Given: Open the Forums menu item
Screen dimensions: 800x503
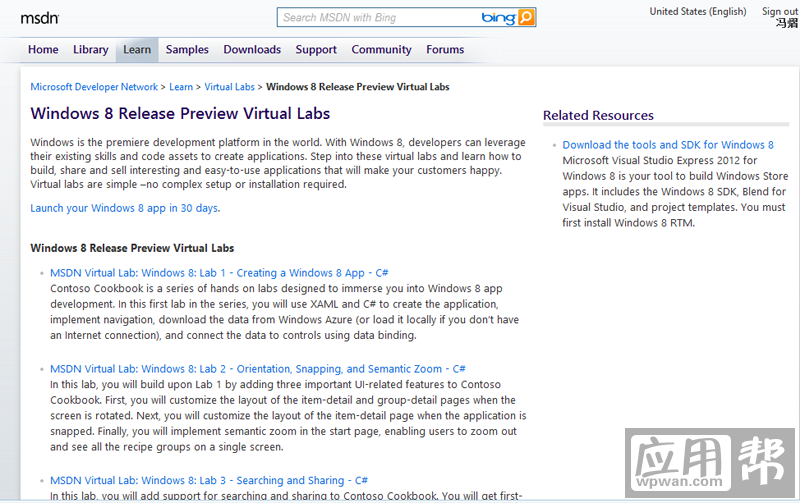Looking at the screenshot, I should point(445,49).
